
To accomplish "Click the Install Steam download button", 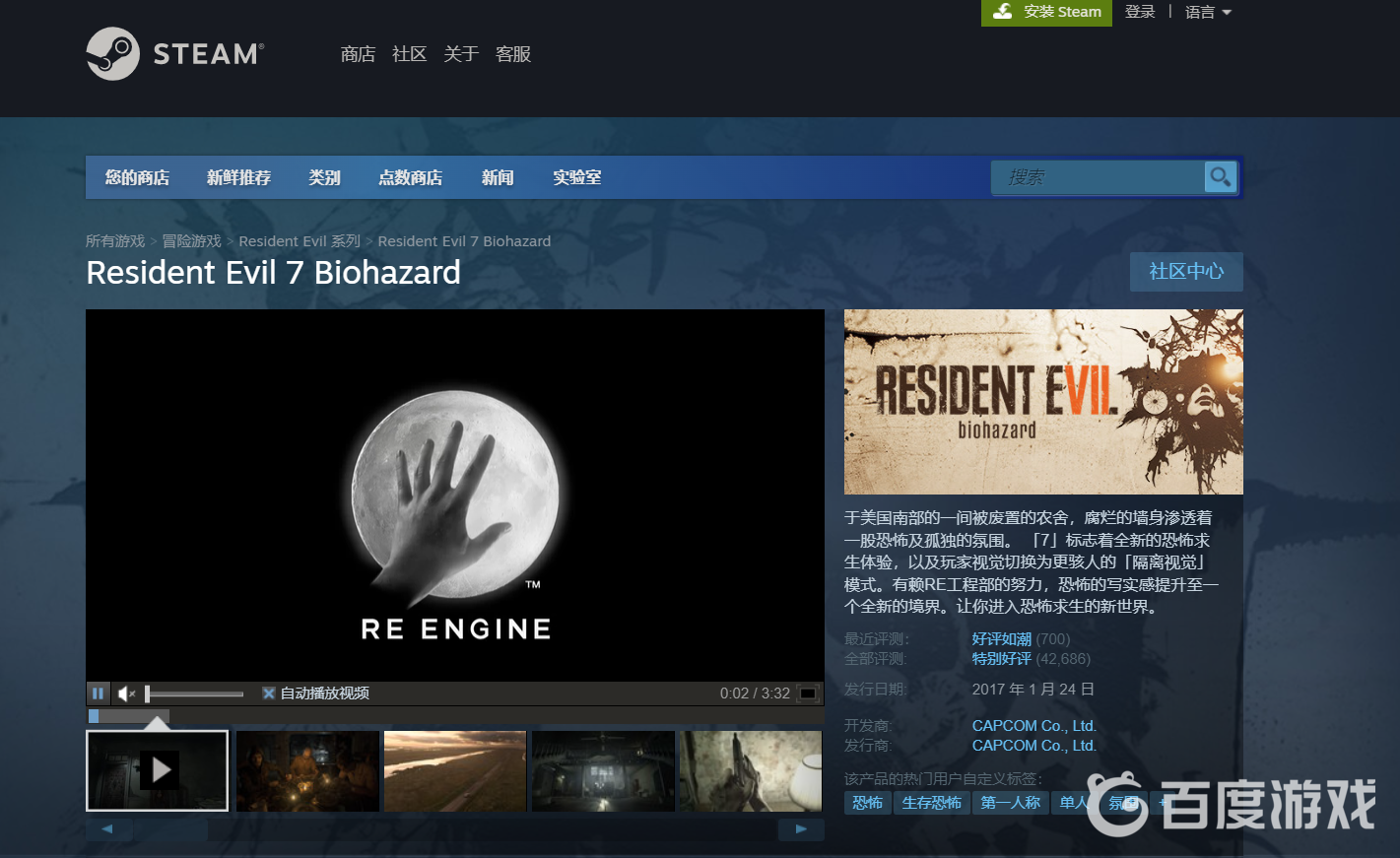I will point(1046,12).
